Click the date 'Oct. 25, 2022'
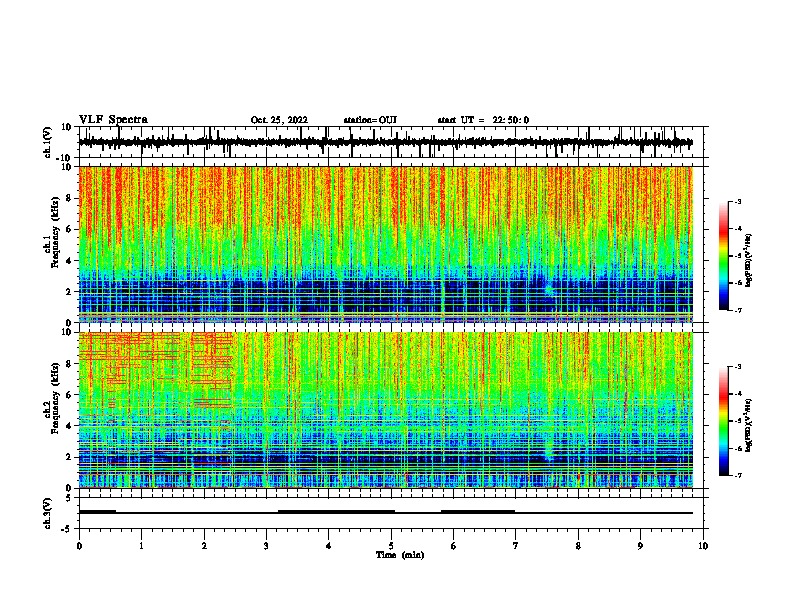This screenshot has width=792, height=612. (x=279, y=120)
